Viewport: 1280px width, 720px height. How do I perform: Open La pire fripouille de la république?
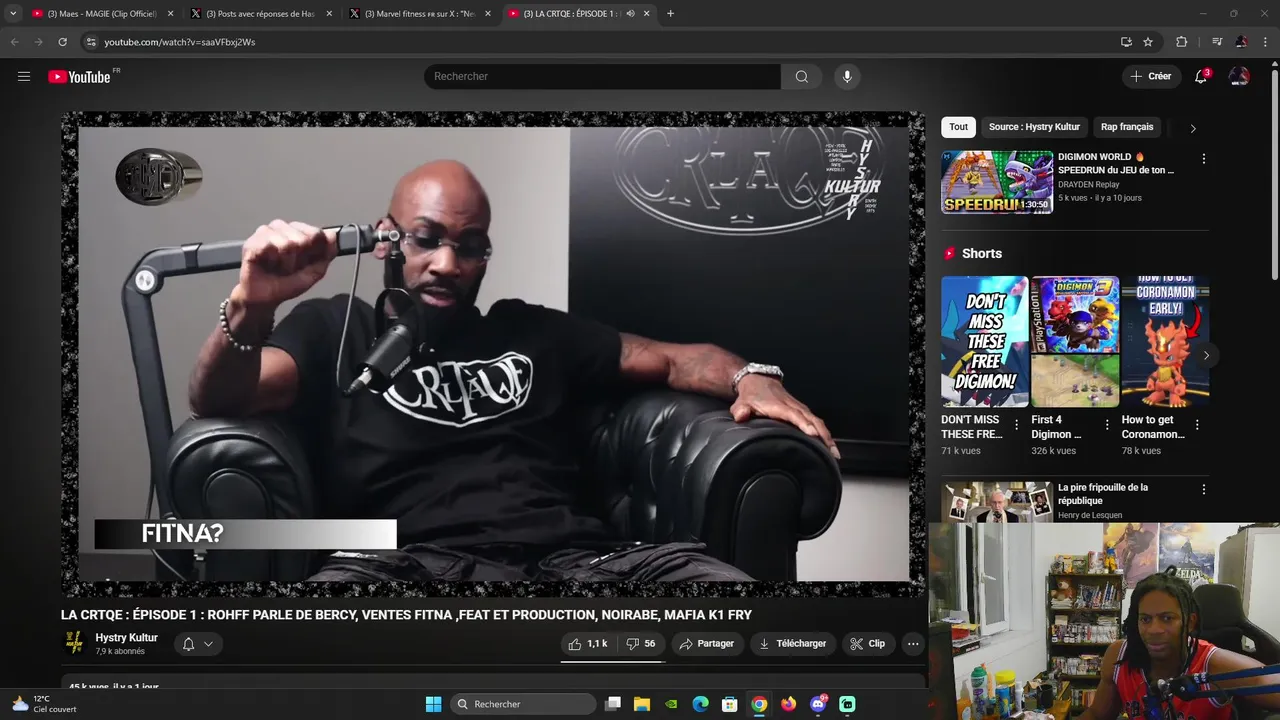(1103, 494)
